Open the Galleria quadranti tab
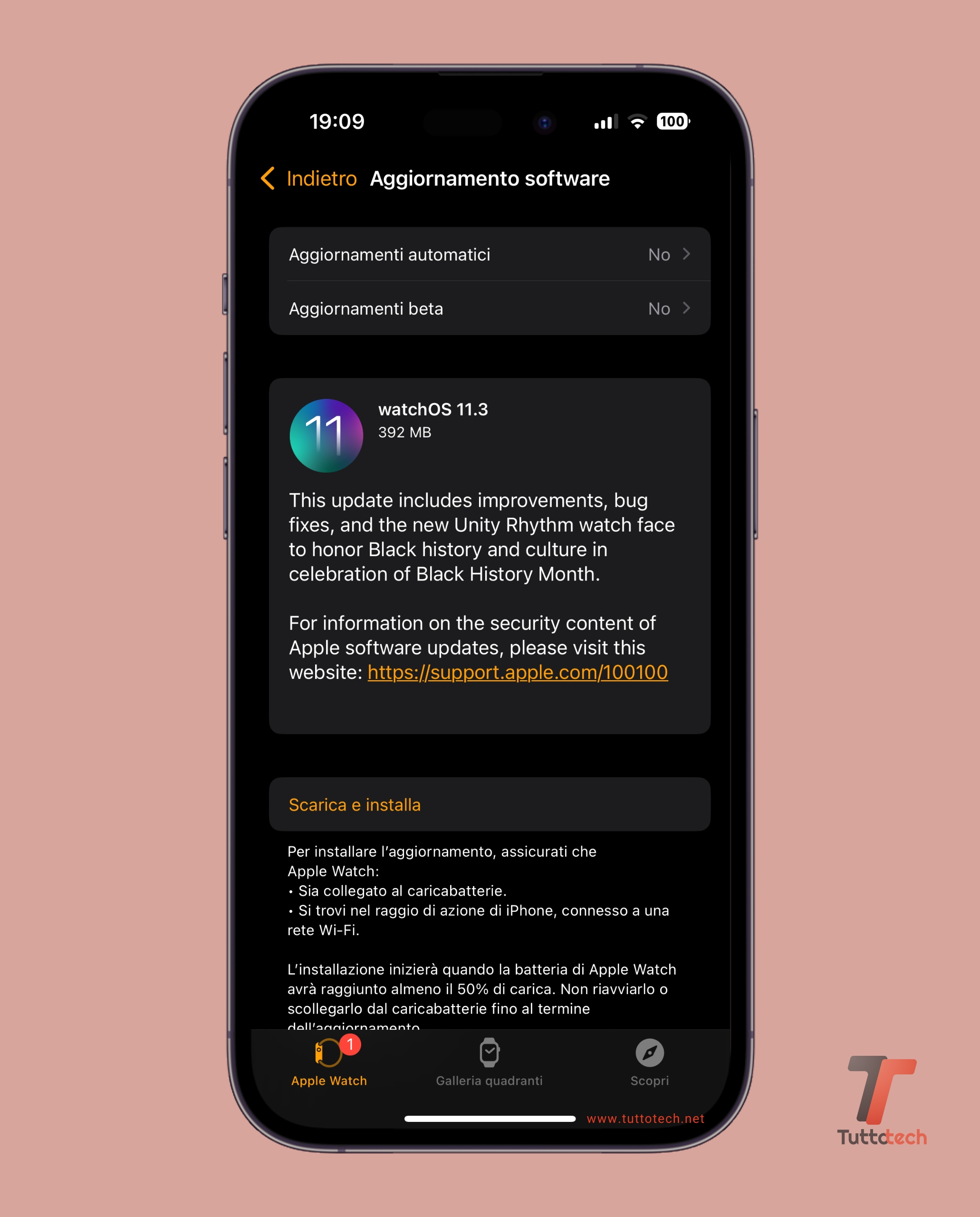The height and width of the screenshot is (1217, 980). tap(489, 1072)
